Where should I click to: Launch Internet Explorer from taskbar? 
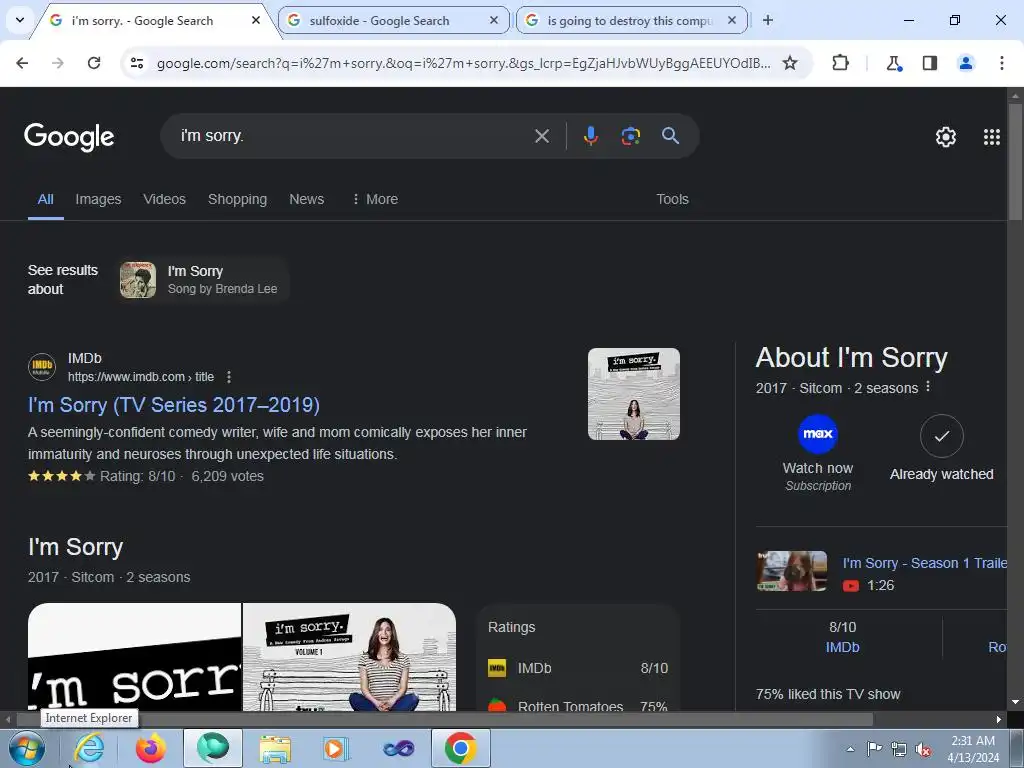(89, 748)
